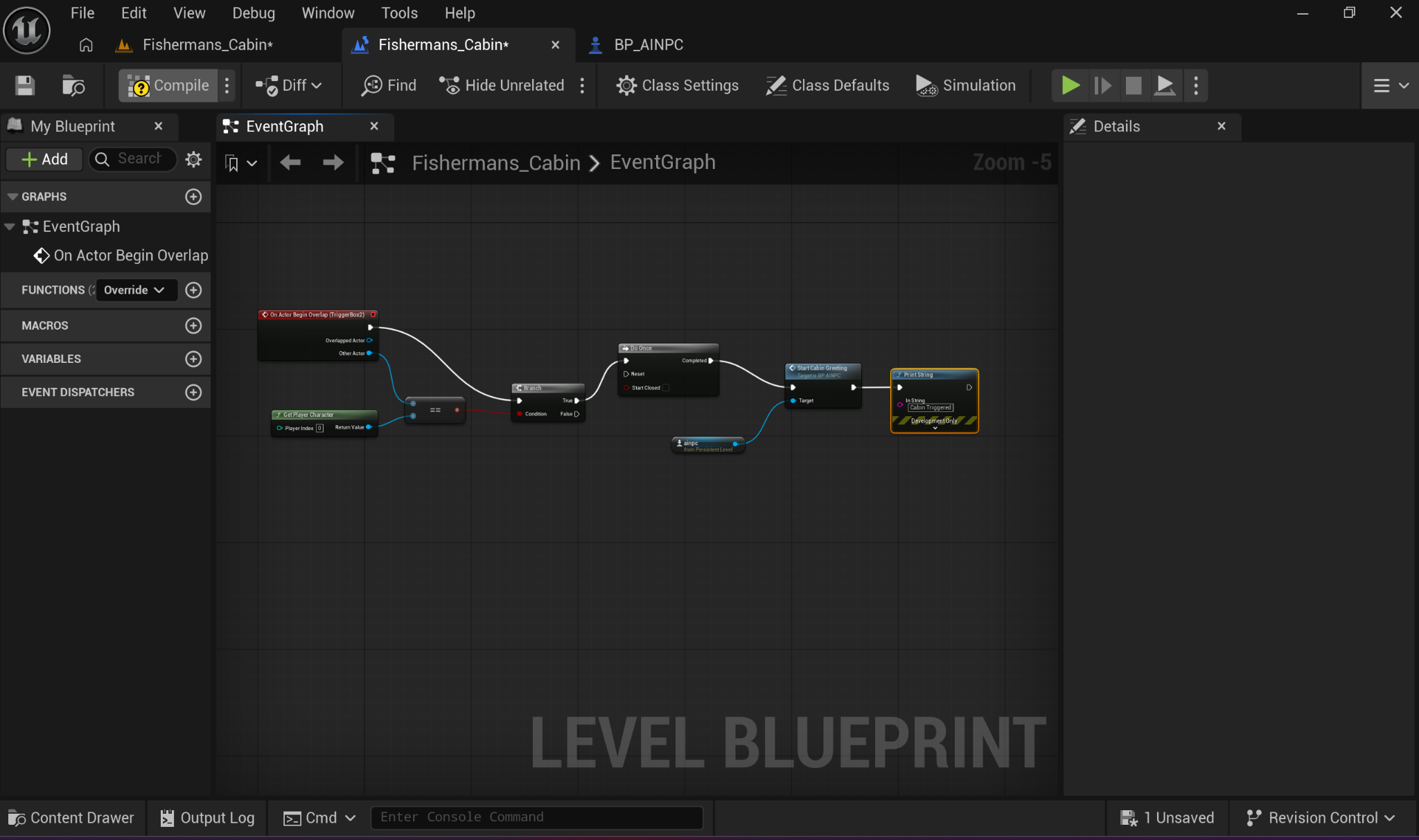
Task: Open compile options three-dot menu
Action: [x=227, y=85]
